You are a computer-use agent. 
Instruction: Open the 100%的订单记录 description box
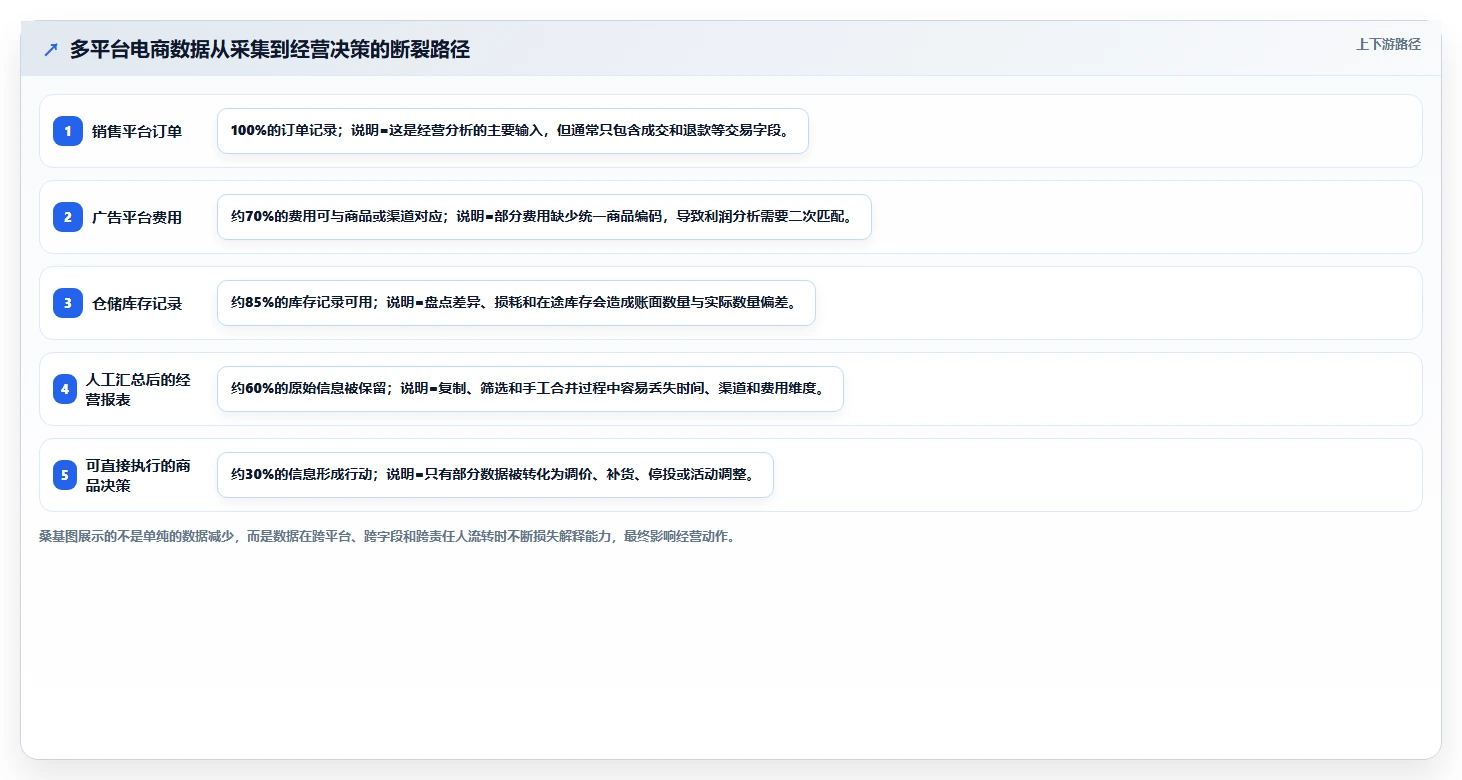click(x=512, y=131)
